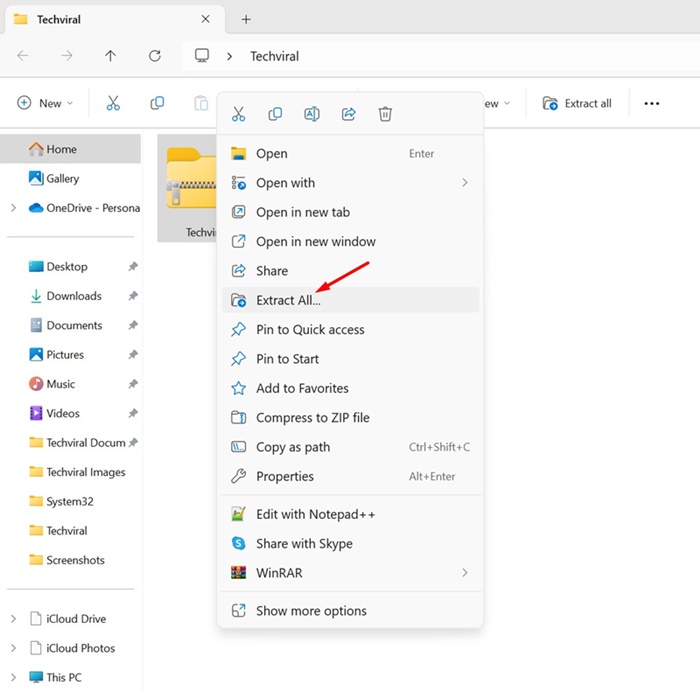Click the Delete trash icon in context menu
The image size is (700, 691).
point(385,114)
